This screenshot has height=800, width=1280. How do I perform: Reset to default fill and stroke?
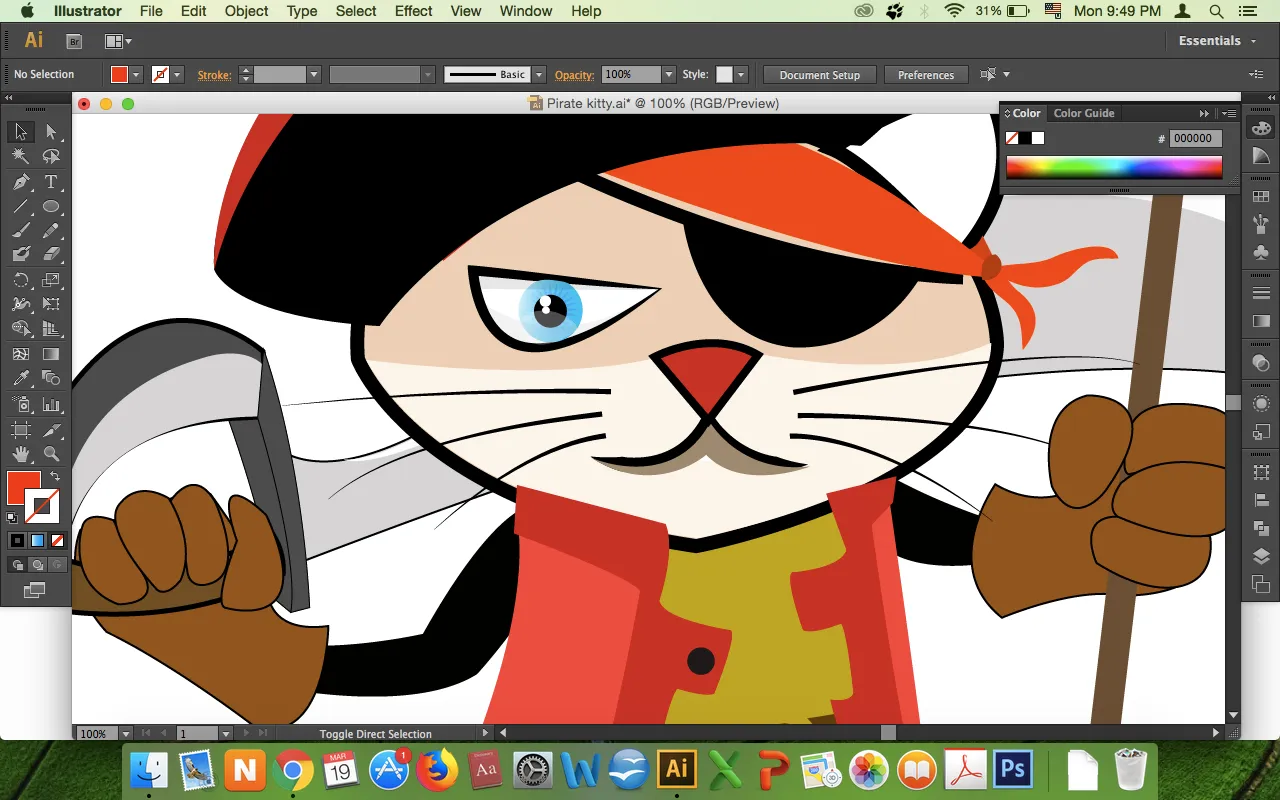(12, 518)
